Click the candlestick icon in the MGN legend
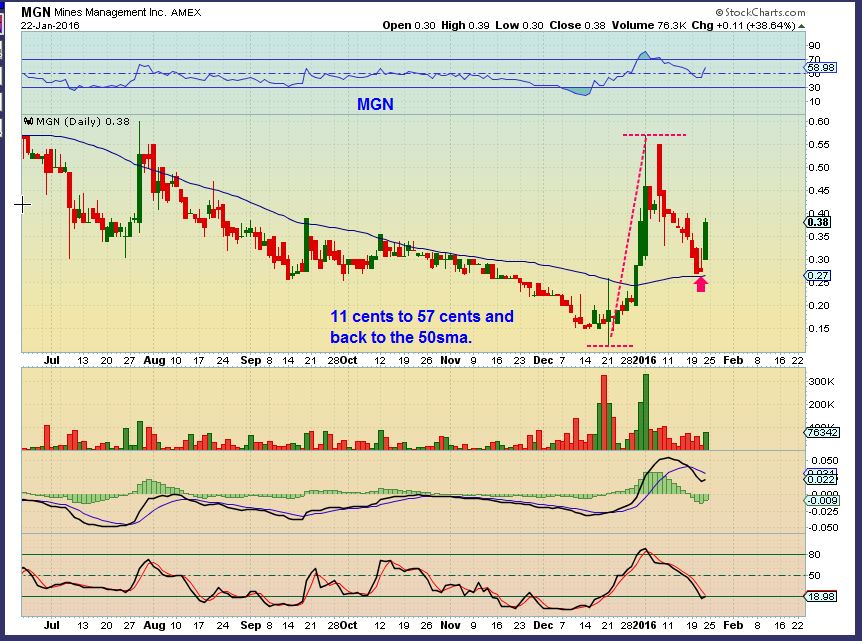The width and height of the screenshot is (862, 641). (x=29, y=121)
